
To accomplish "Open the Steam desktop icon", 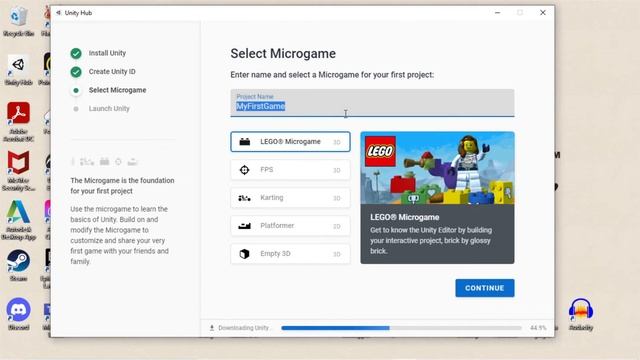I will click(x=18, y=265).
